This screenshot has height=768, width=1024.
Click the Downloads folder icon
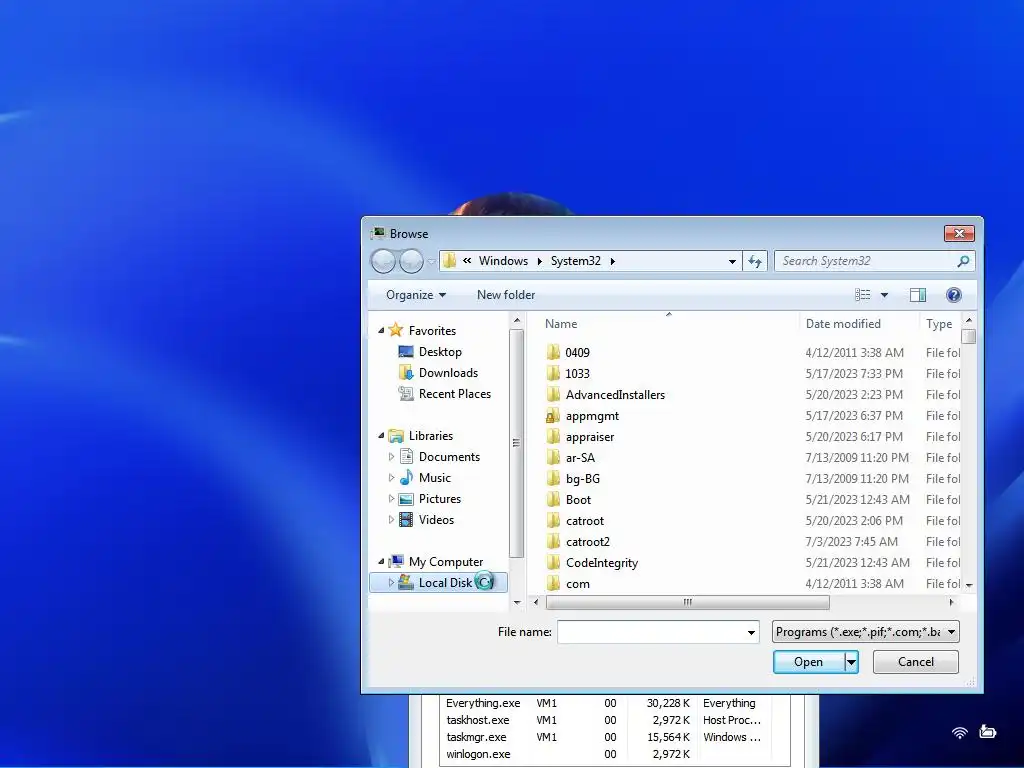(x=406, y=373)
